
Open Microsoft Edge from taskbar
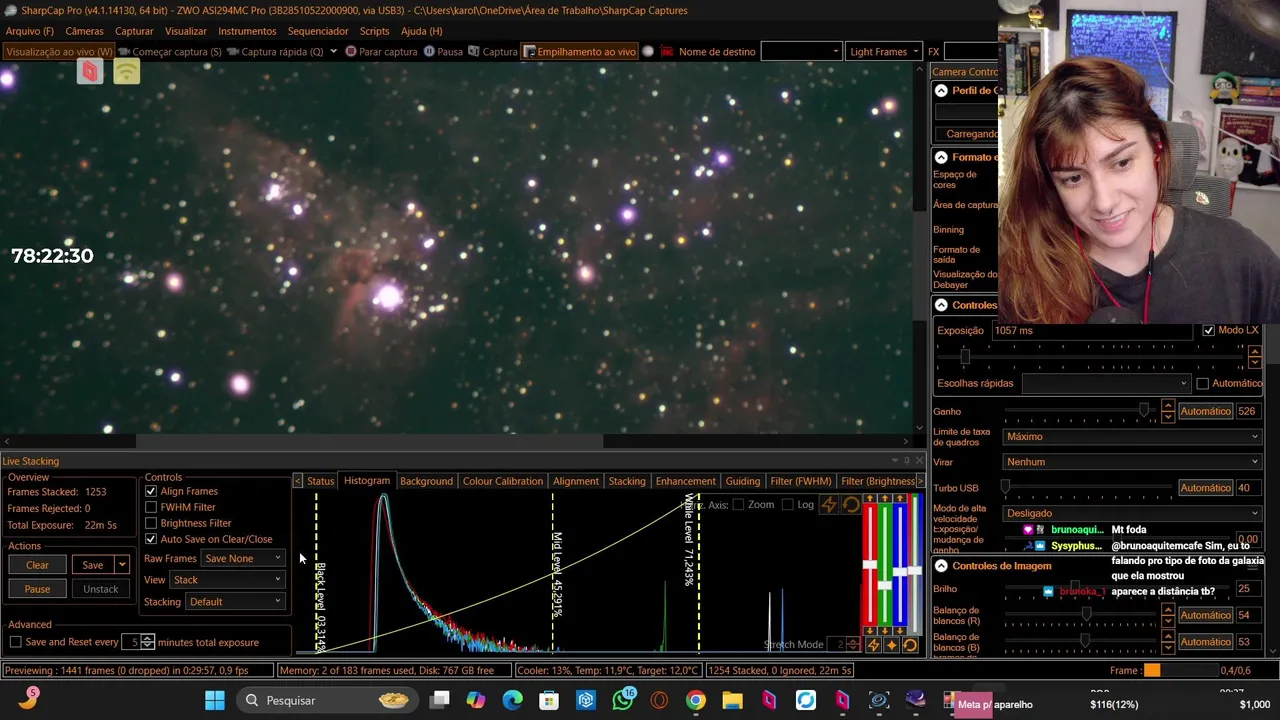click(512, 700)
